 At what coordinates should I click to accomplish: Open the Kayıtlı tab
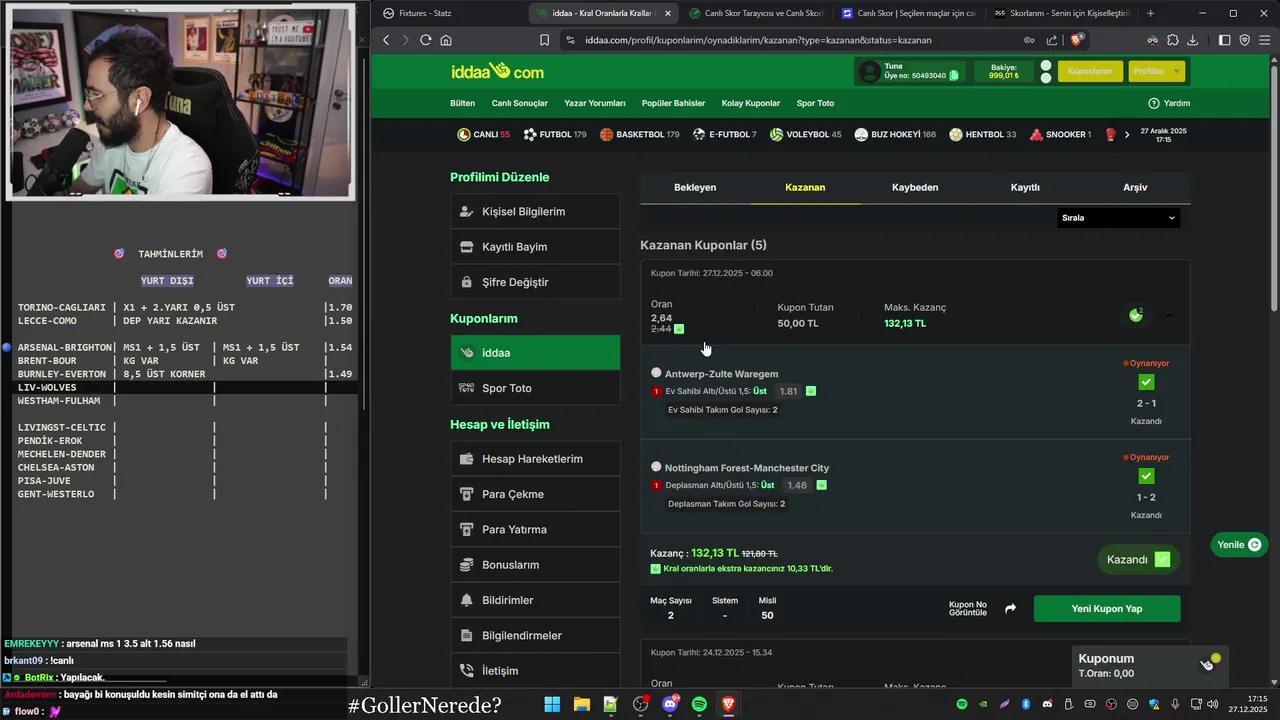(x=1025, y=187)
